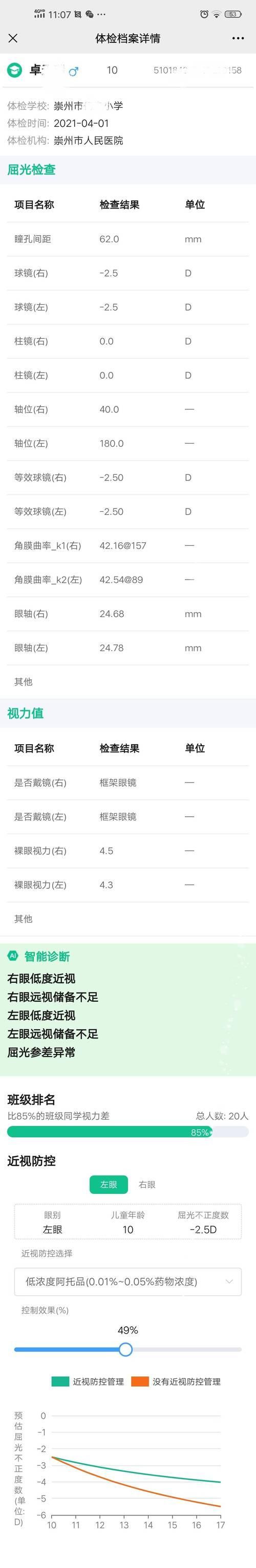This screenshot has width=256, height=1568.
Task: Open the 低浓度阿托品 prevention dropdown
Action: (x=128, y=1281)
